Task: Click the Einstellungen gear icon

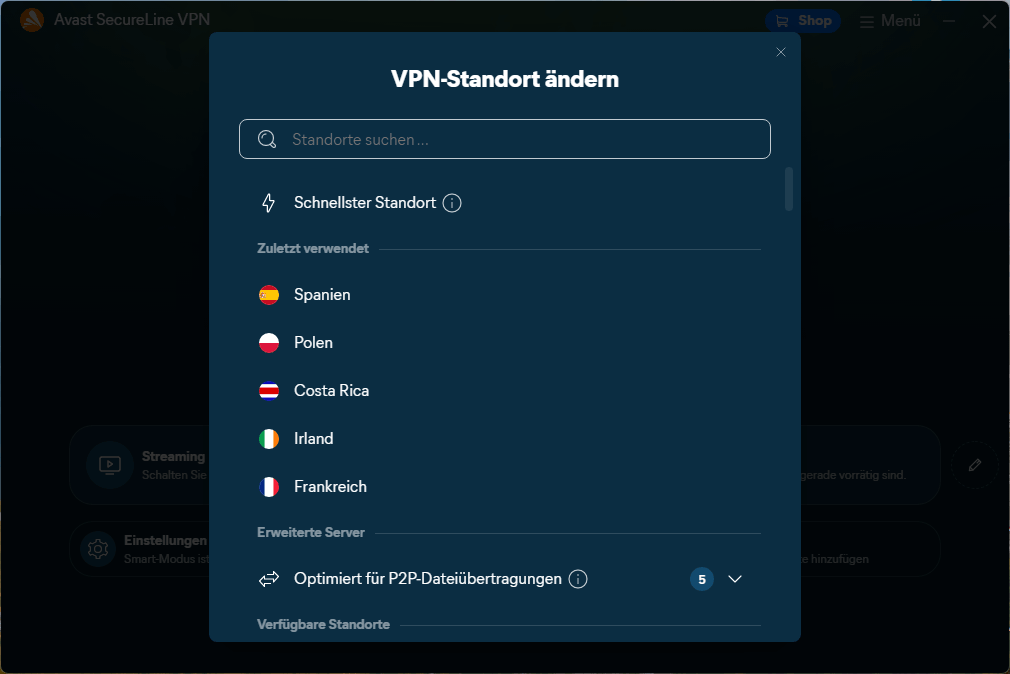Action: (97, 549)
